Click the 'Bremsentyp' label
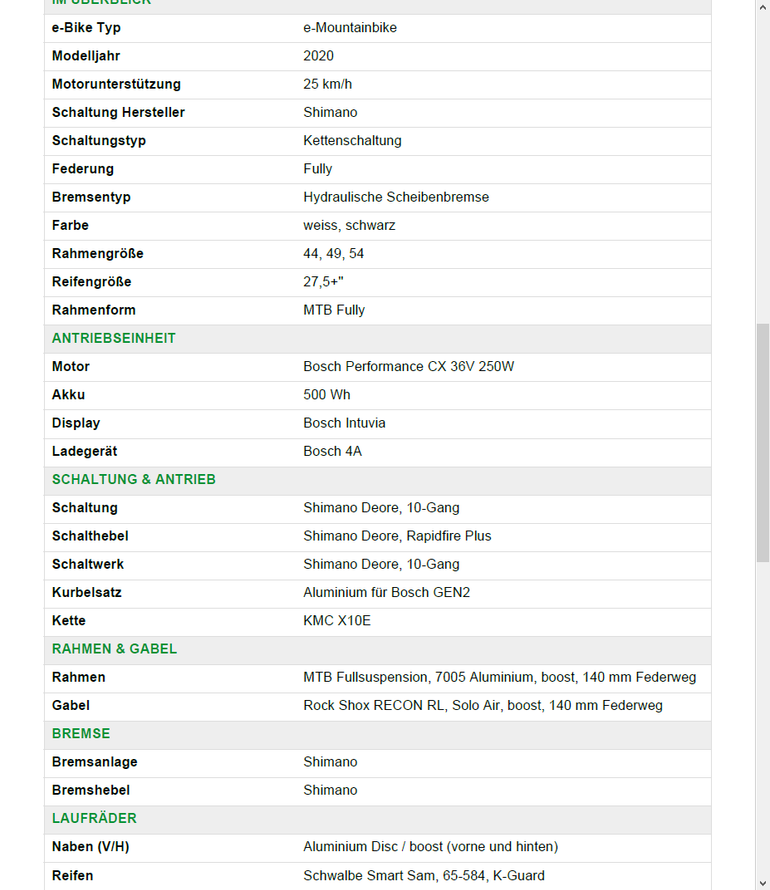 point(91,197)
